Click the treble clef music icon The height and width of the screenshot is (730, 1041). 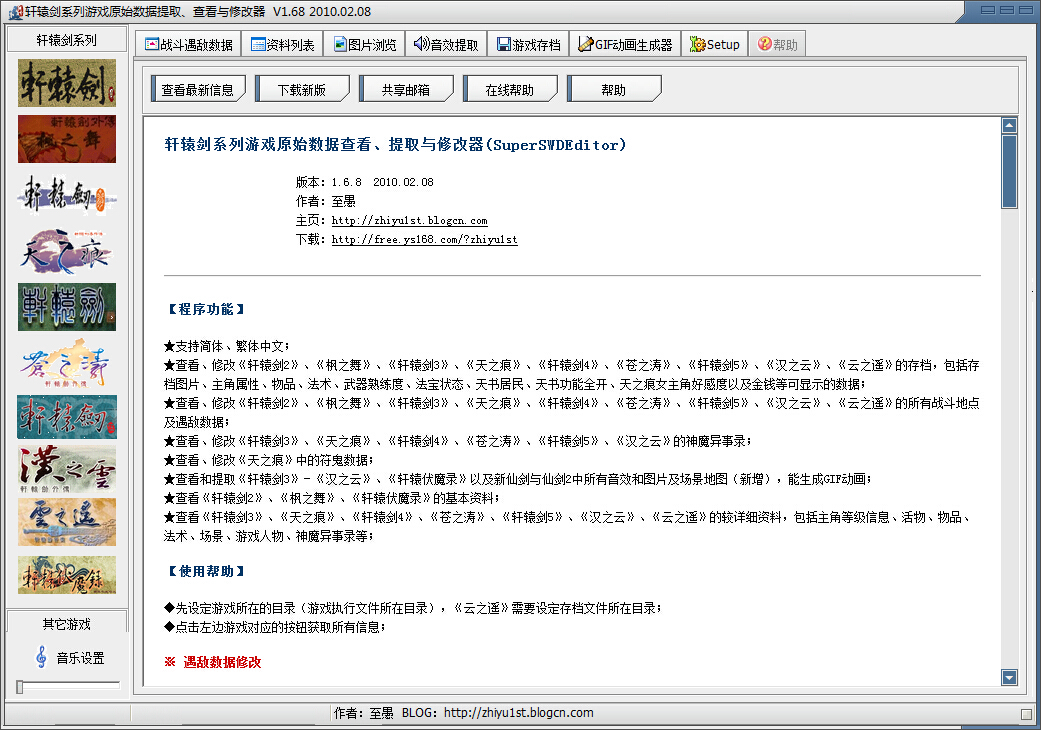tap(41, 657)
